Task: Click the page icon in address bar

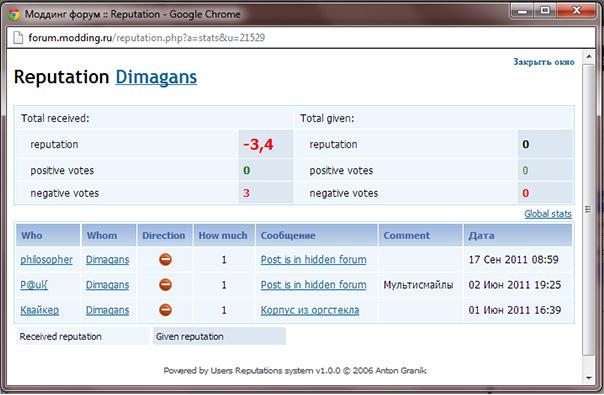Action: pyautogui.click(x=18, y=38)
